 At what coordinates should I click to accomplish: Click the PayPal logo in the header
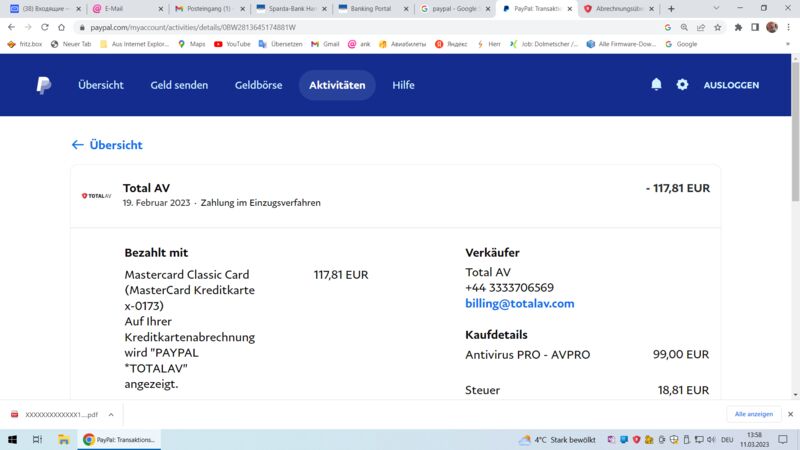(43, 85)
